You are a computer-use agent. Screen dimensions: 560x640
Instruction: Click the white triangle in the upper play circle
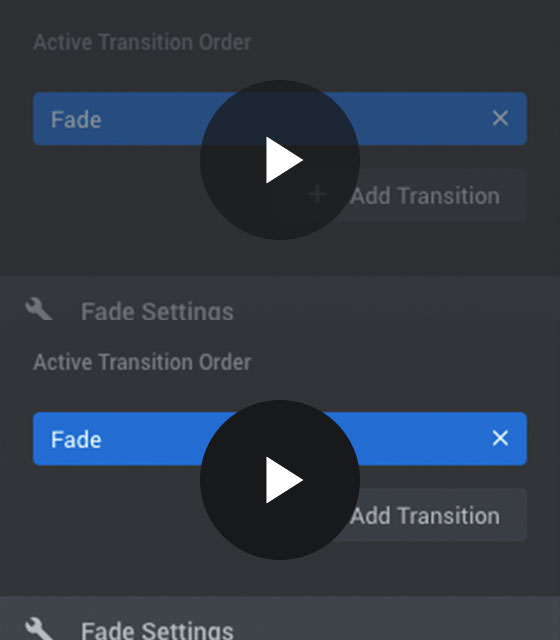[x=284, y=160]
